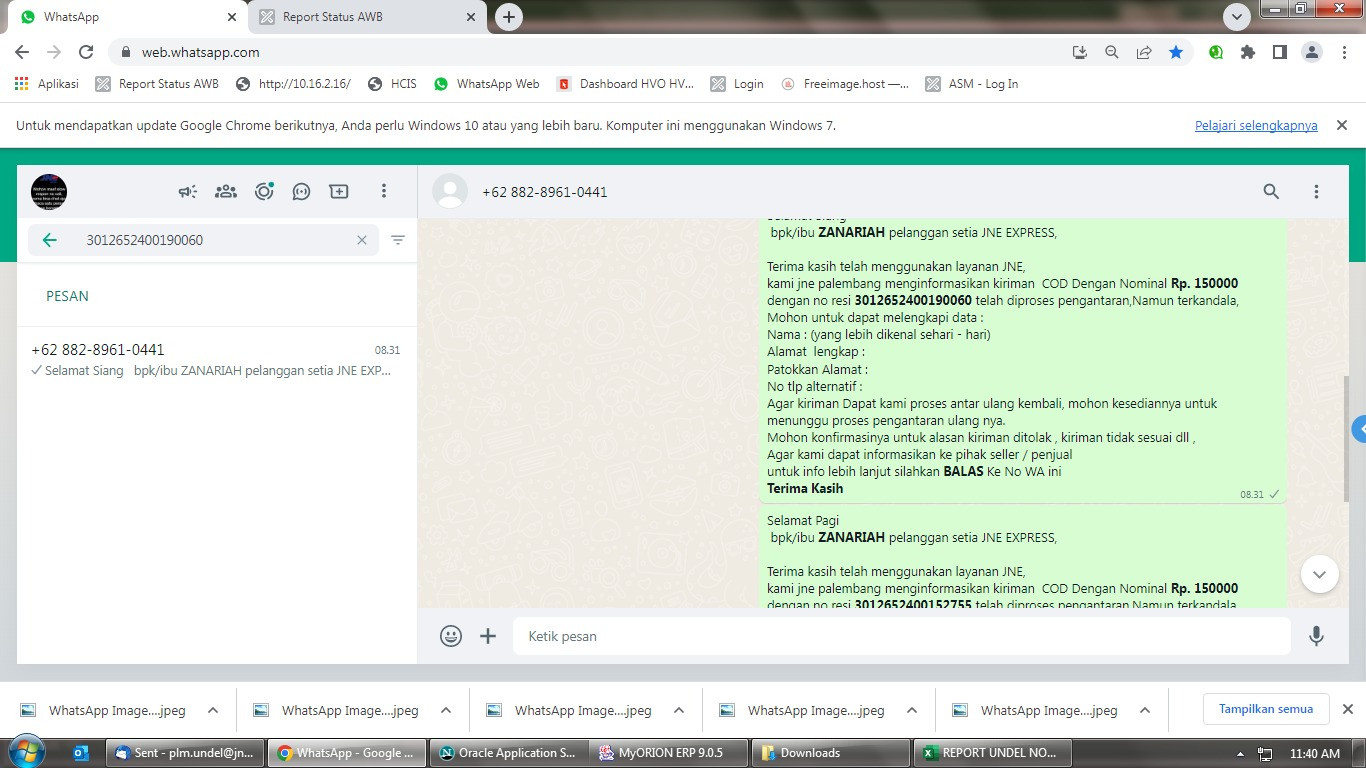Open the Freeimage.host bookmark

click(845, 84)
